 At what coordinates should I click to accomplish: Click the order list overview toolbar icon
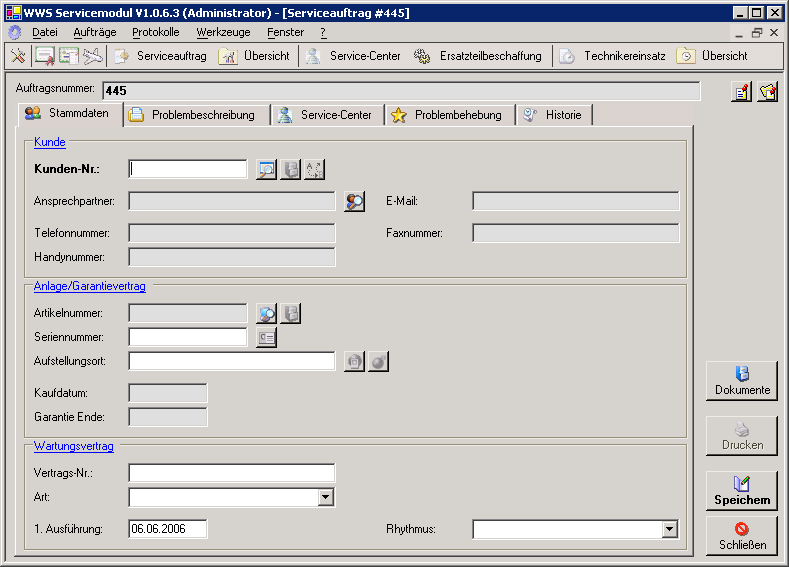click(x=68, y=56)
